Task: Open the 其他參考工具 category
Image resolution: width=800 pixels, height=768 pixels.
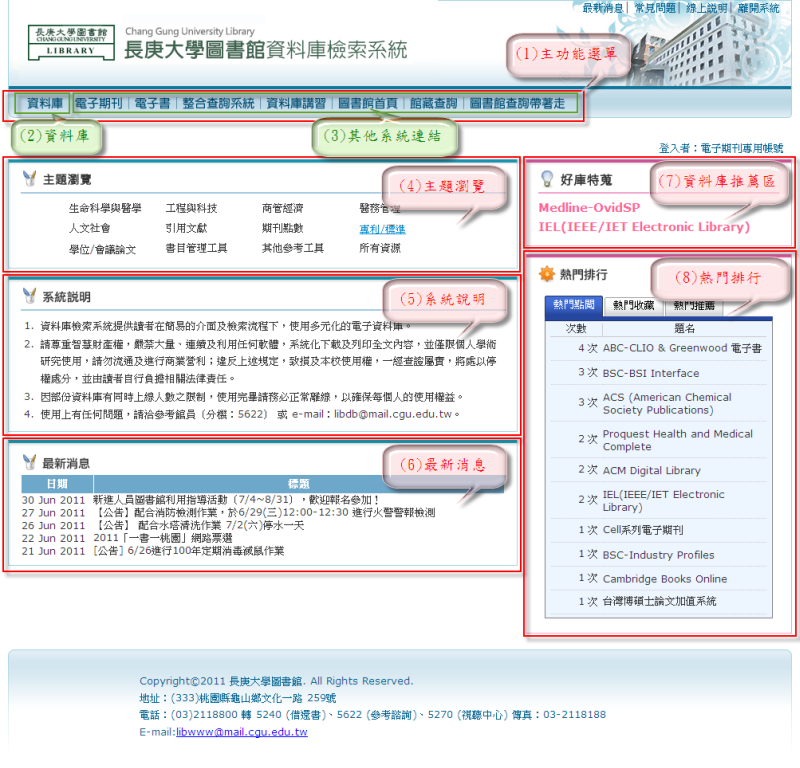Action: (293, 248)
